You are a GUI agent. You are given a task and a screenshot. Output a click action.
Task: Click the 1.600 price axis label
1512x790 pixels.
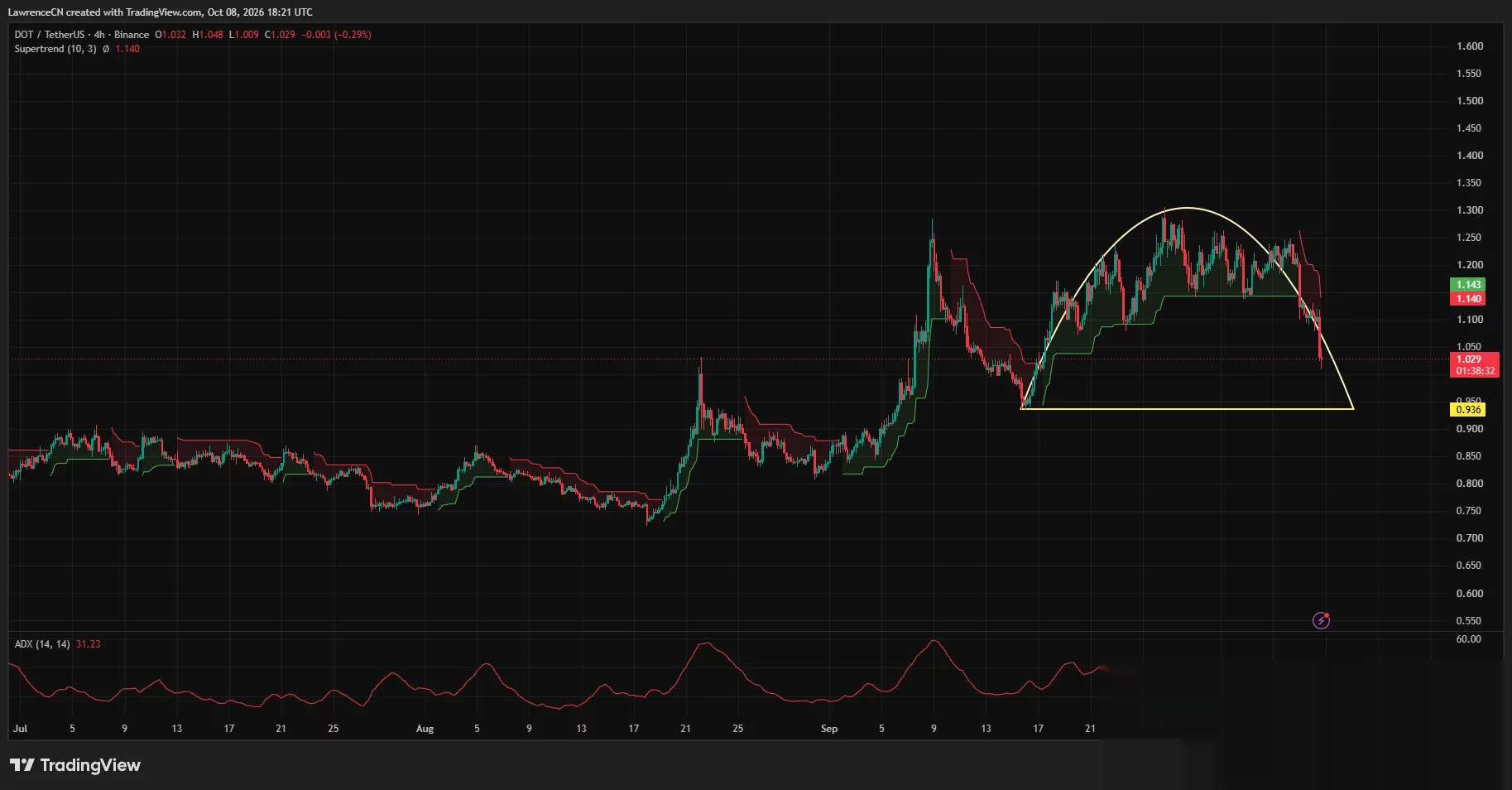coord(1470,46)
